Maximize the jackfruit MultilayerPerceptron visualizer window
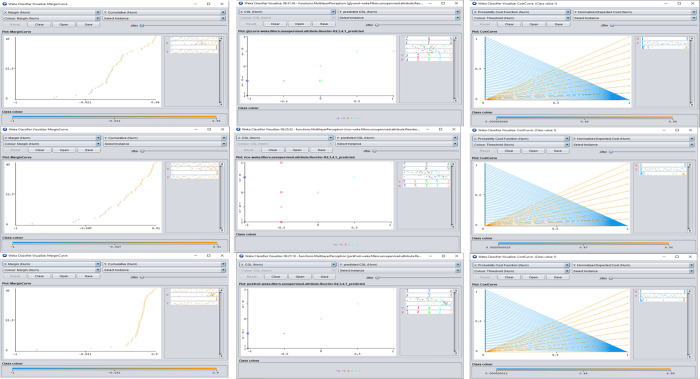Screen dimensions: 700x379 tap(443, 256)
